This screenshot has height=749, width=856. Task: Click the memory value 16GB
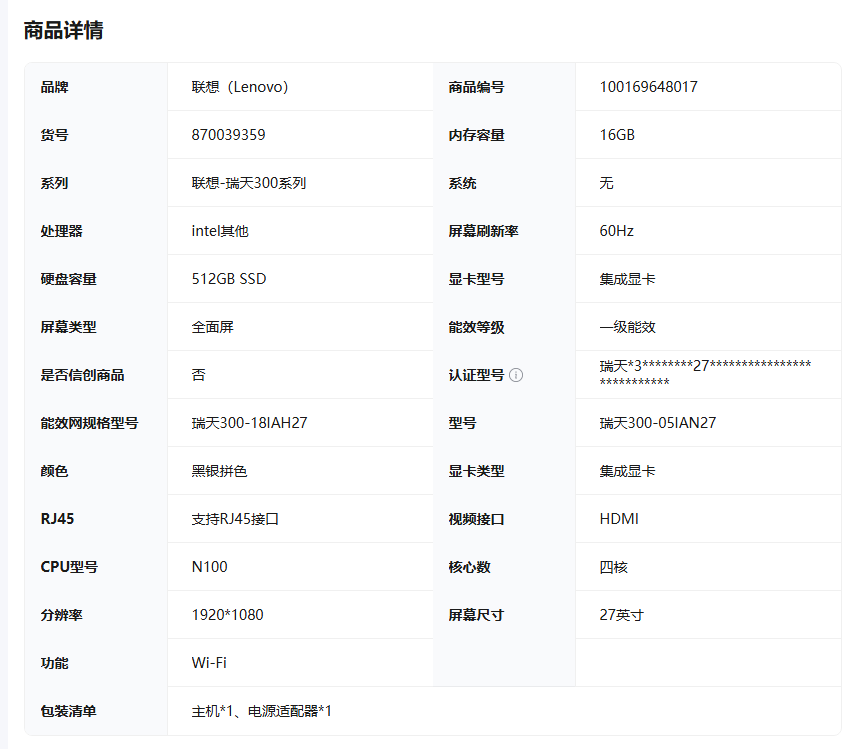(x=617, y=135)
